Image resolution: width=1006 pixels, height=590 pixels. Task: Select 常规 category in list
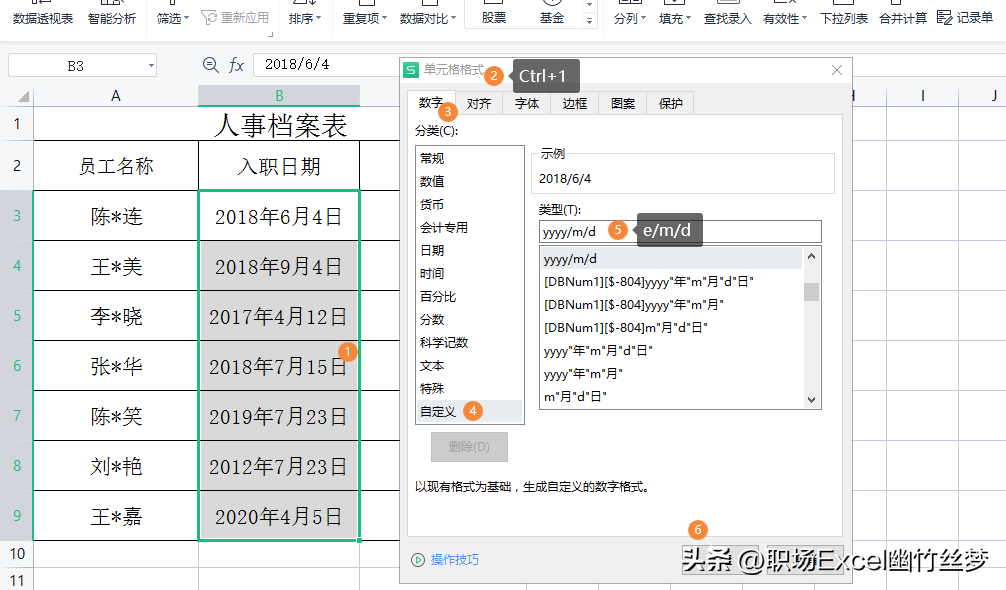(470, 158)
